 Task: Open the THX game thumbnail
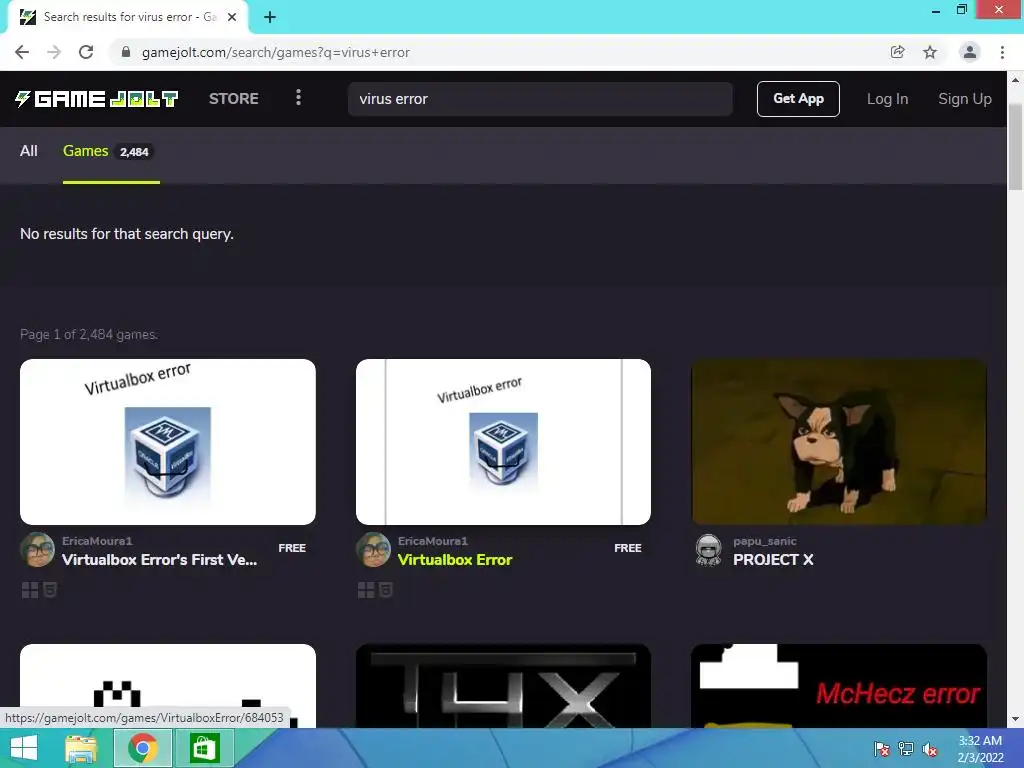[x=504, y=686]
